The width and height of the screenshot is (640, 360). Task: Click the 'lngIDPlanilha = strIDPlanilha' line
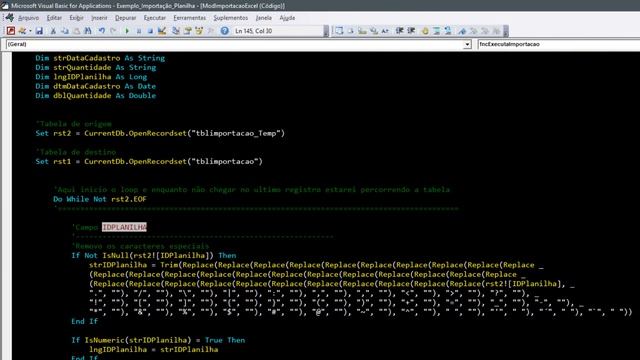(153, 349)
